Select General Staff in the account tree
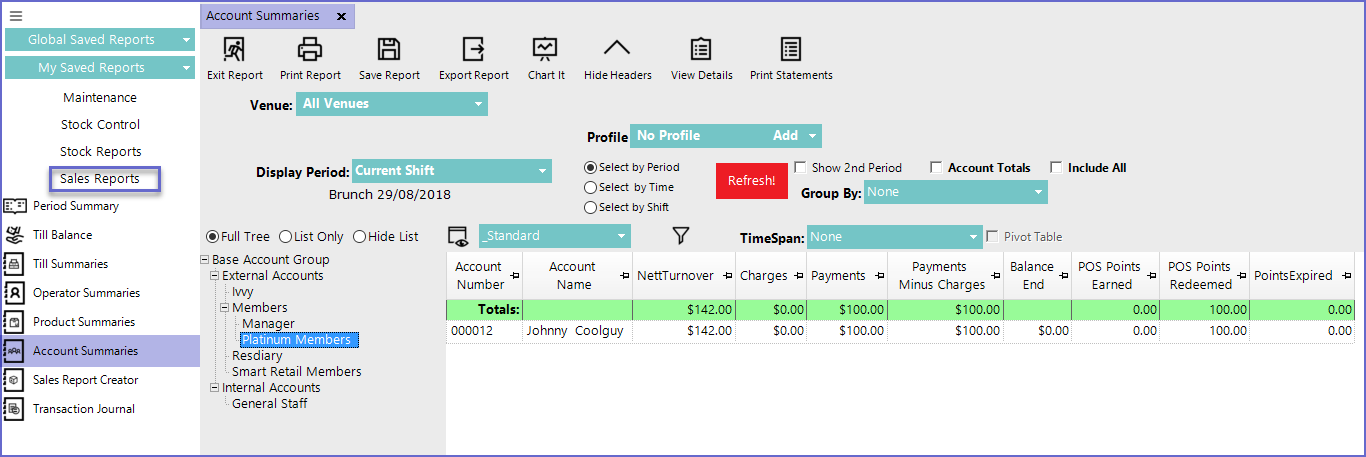 269,404
